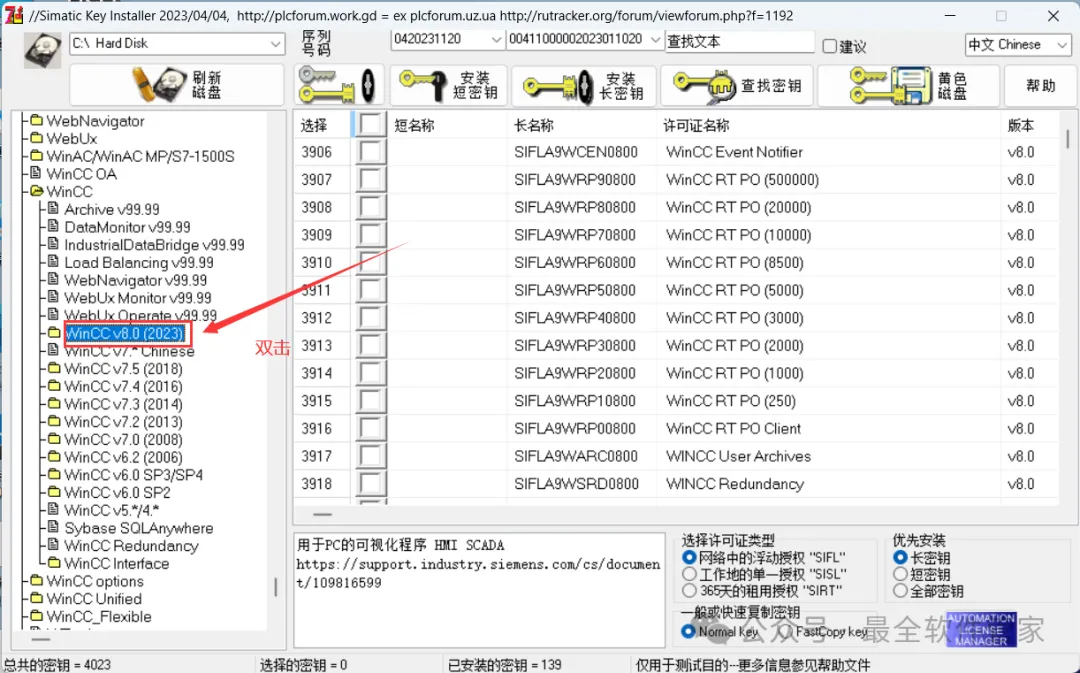
Task: Check the box for row 3907
Action: 371,180
